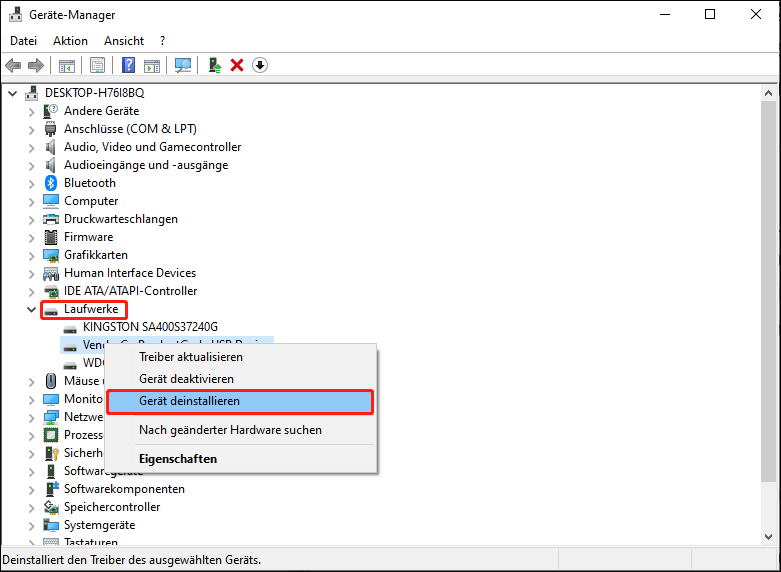Select the Speichercontroller label
Image resolution: width=781 pixels, height=572 pixels.
click(x=112, y=507)
